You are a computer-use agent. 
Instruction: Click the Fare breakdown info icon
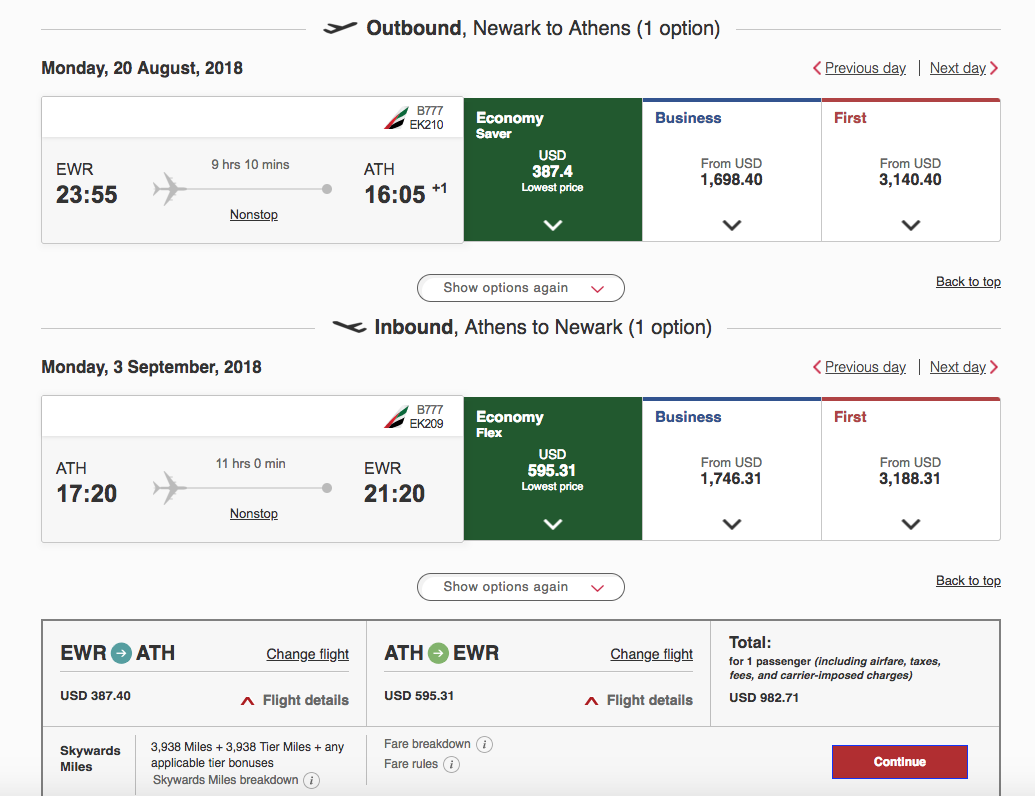pyautogui.click(x=484, y=744)
